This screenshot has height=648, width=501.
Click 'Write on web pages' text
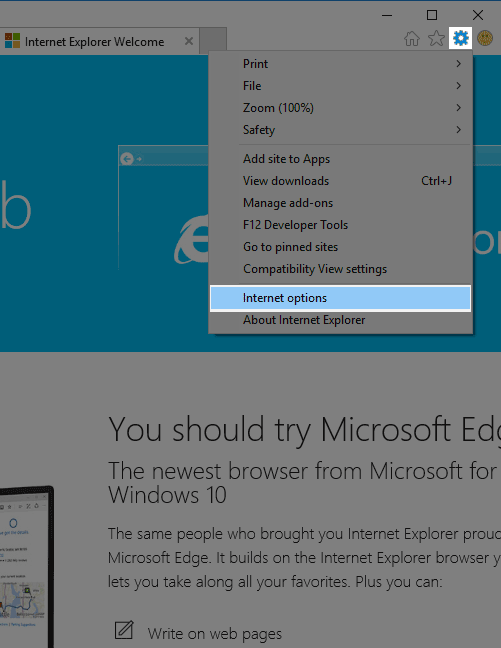coord(215,634)
